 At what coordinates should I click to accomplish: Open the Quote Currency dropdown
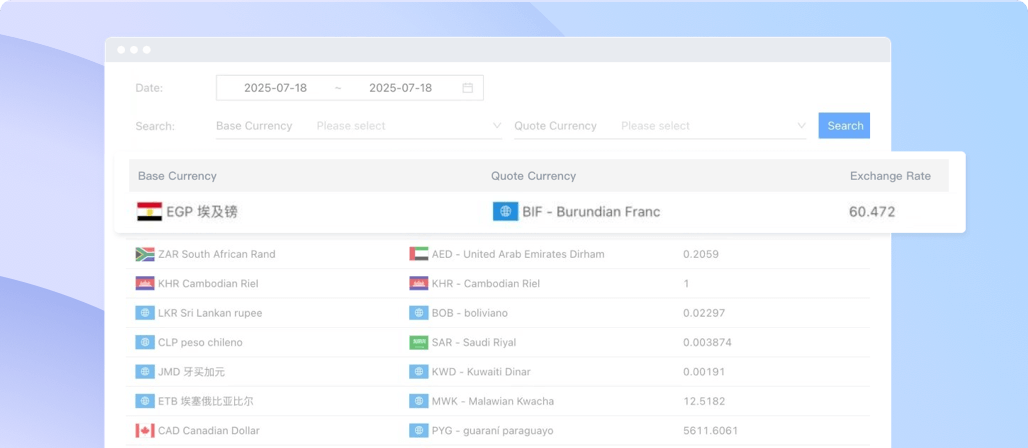click(705, 126)
